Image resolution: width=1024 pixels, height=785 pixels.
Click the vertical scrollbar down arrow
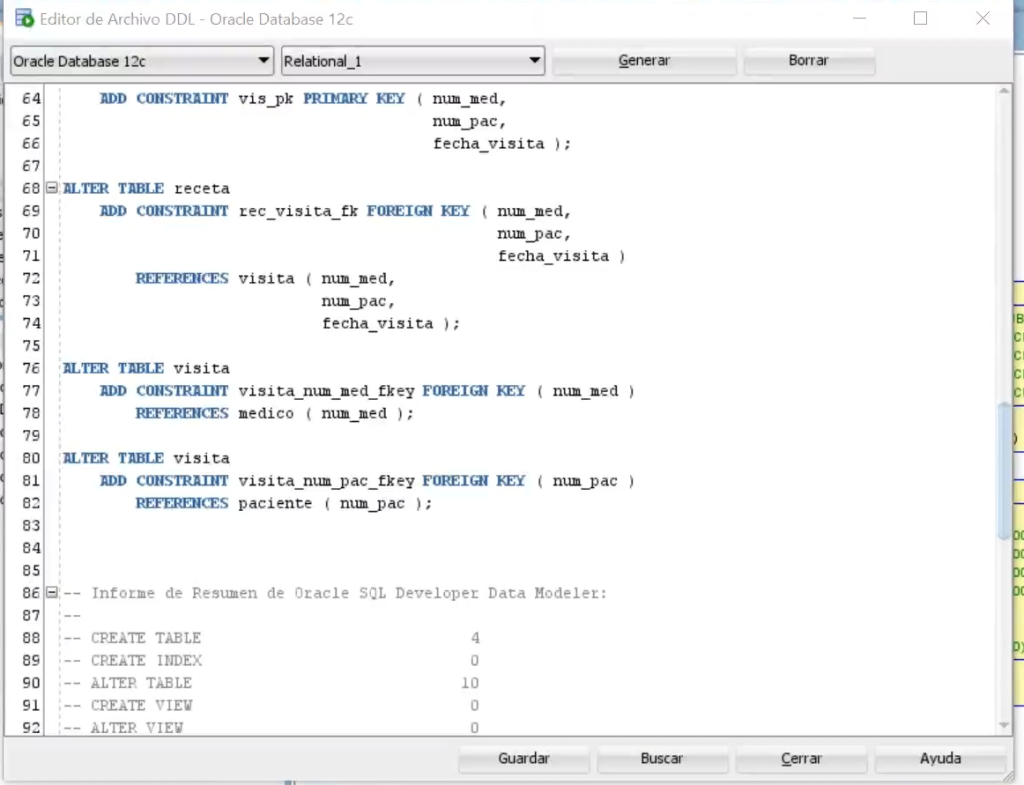[x=1004, y=726]
